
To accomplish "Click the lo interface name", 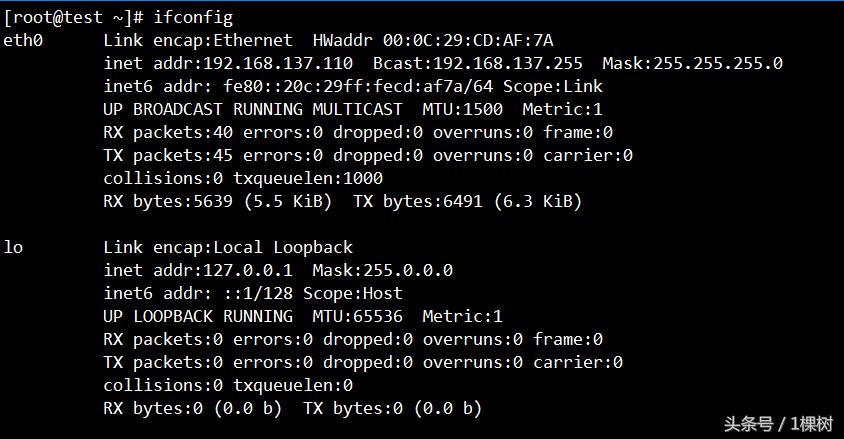I will tap(14, 247).
